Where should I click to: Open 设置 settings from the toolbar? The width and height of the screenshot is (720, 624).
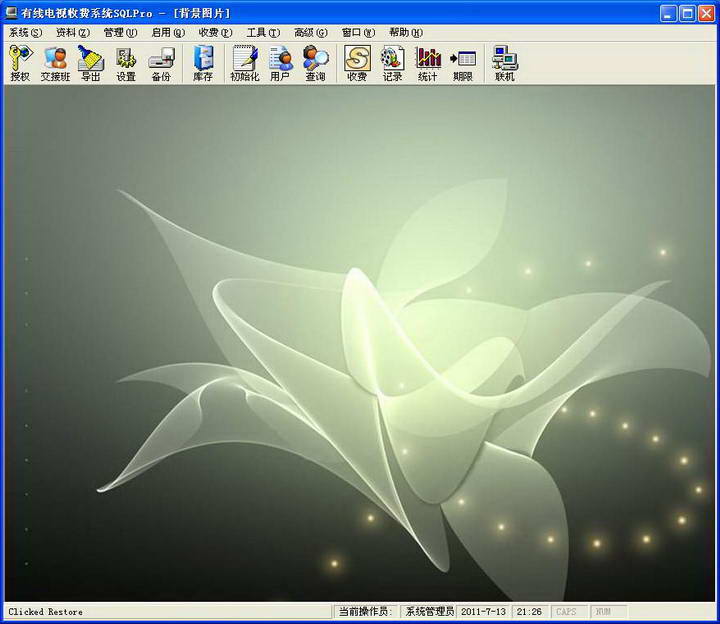point(126,63)
